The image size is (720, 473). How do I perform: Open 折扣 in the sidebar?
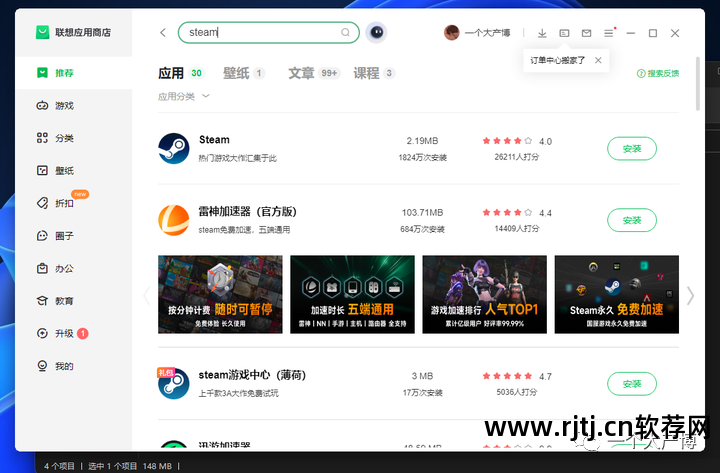(73, 203)
